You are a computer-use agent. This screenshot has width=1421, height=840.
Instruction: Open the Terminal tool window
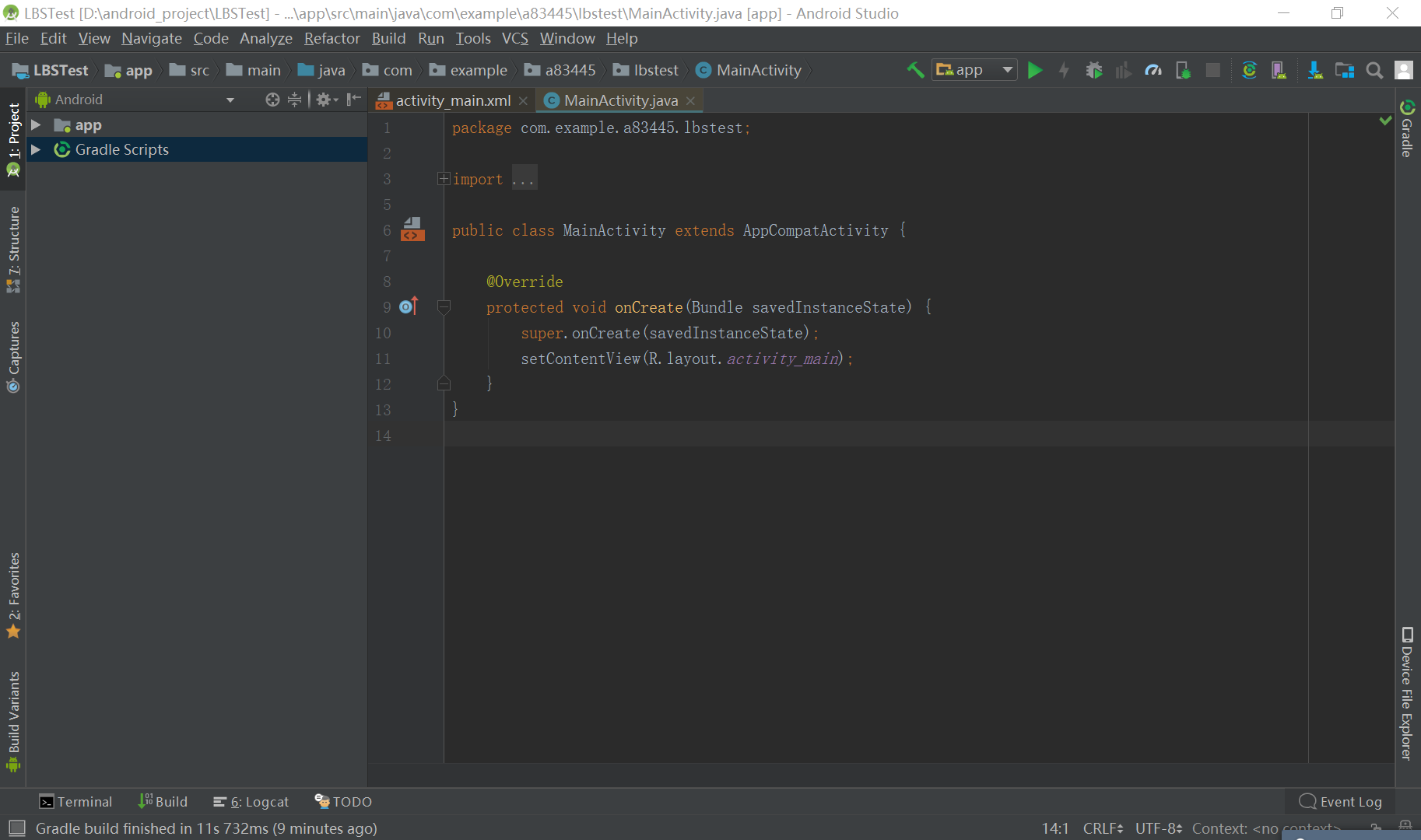point(75,802)
